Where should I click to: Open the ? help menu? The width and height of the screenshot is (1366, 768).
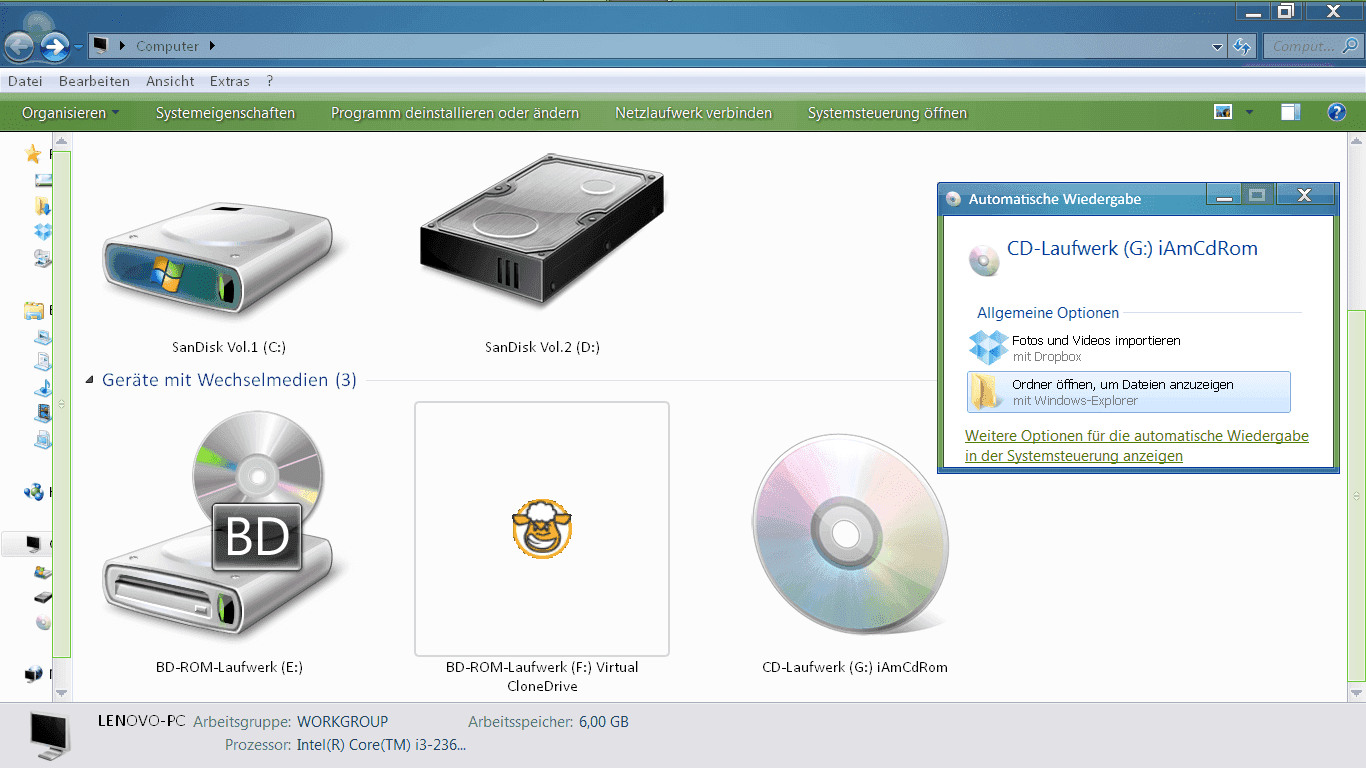(270, 81)
